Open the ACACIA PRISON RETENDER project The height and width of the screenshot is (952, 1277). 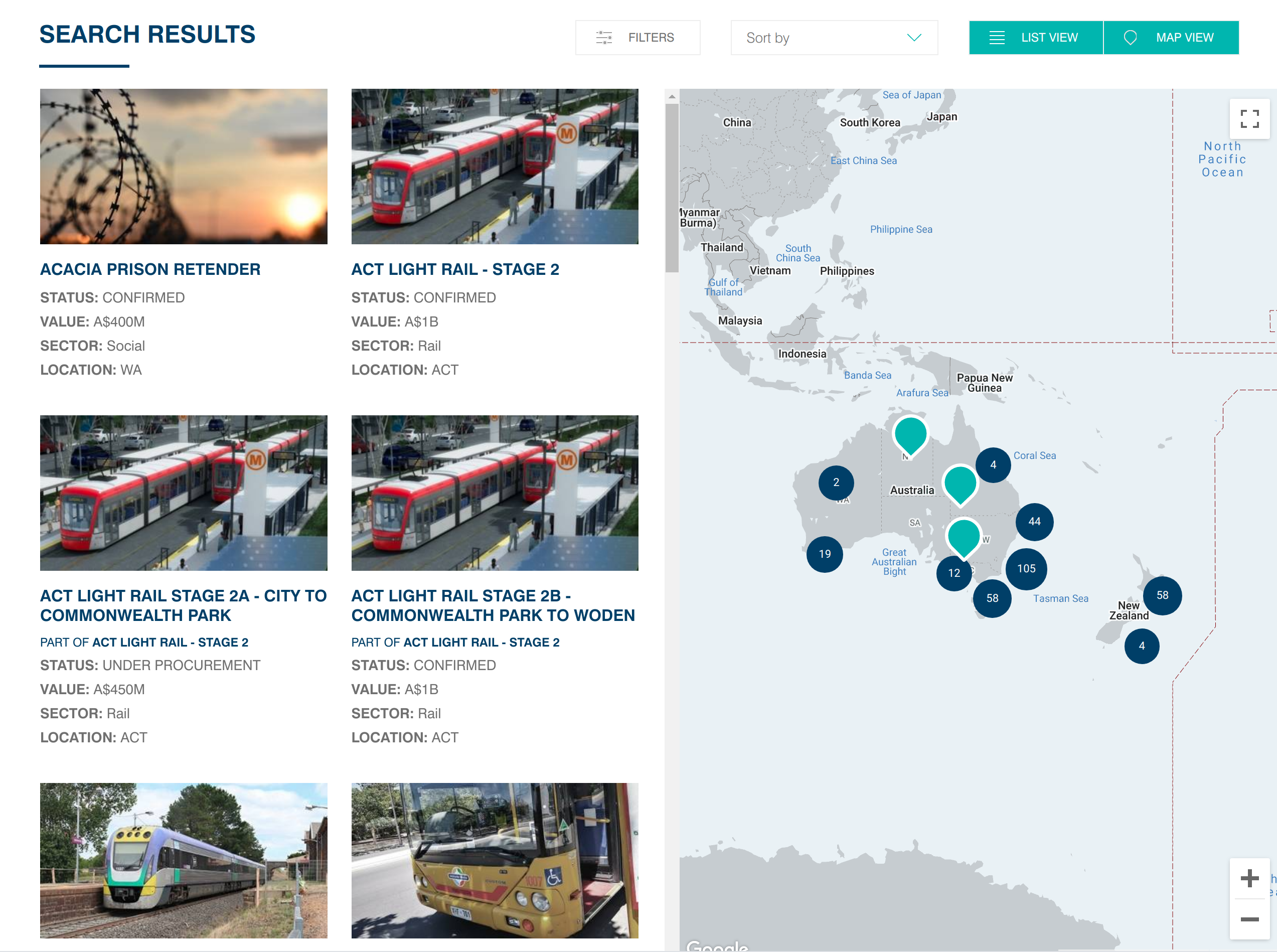[150, 268]
